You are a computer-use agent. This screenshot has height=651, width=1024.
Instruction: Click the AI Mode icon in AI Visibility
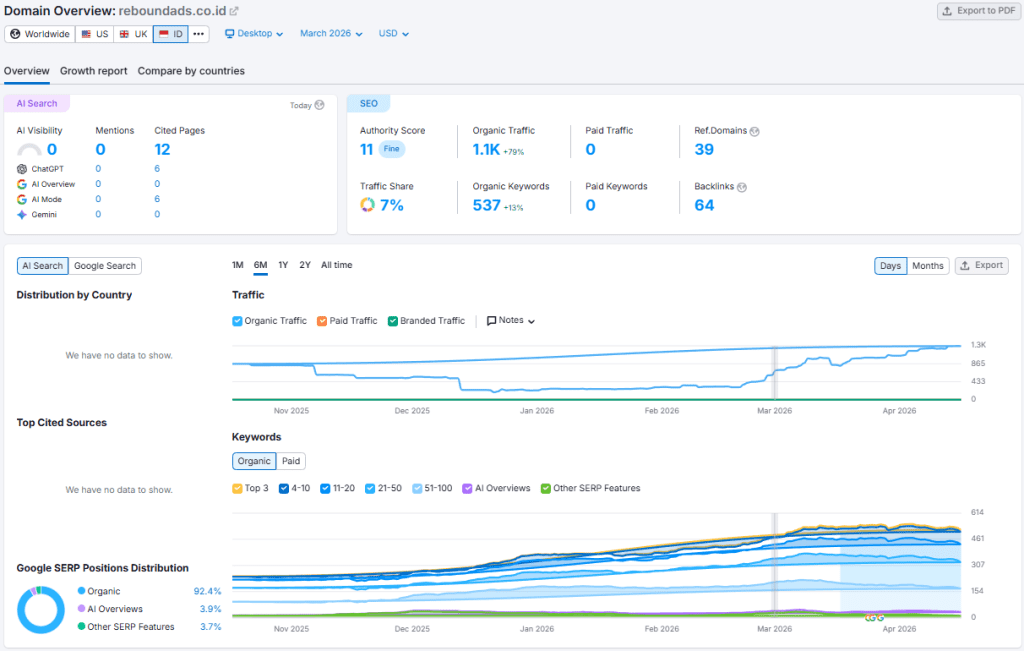click(x=22, y=199)
